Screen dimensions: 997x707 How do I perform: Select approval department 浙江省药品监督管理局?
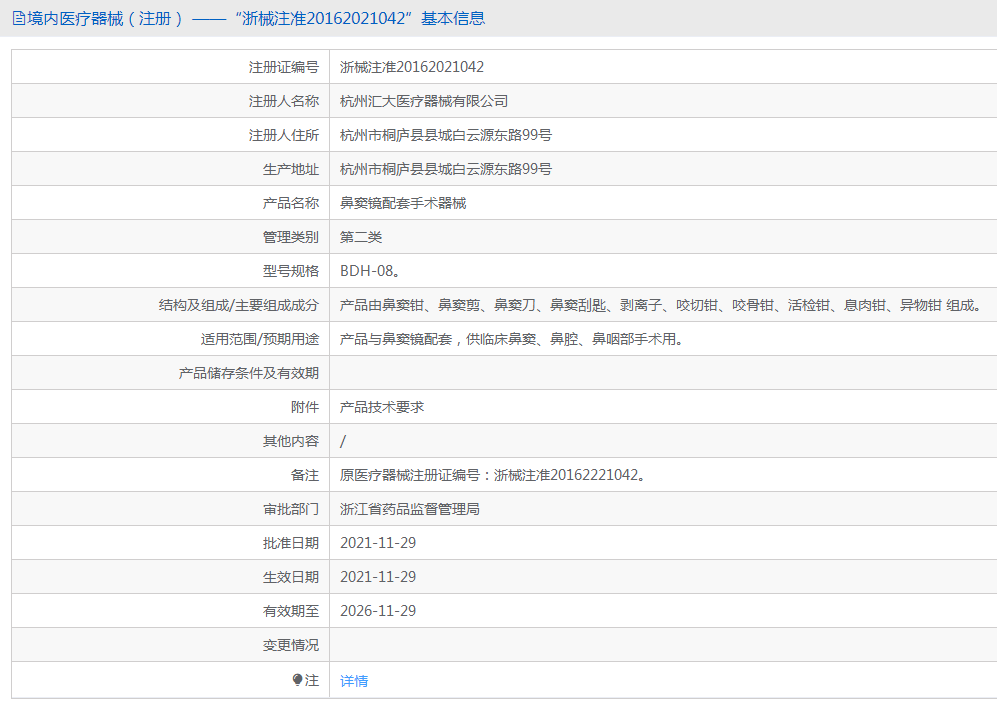[410, 509]
